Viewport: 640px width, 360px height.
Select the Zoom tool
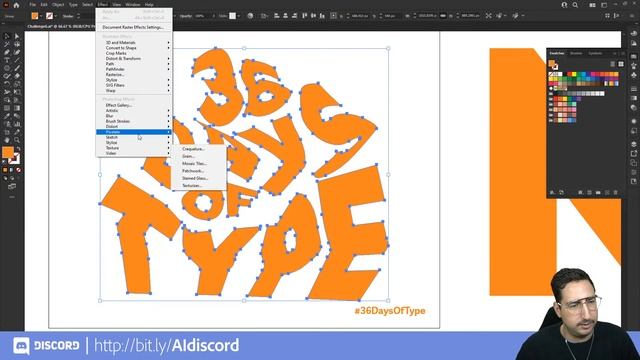coord(17,140)
